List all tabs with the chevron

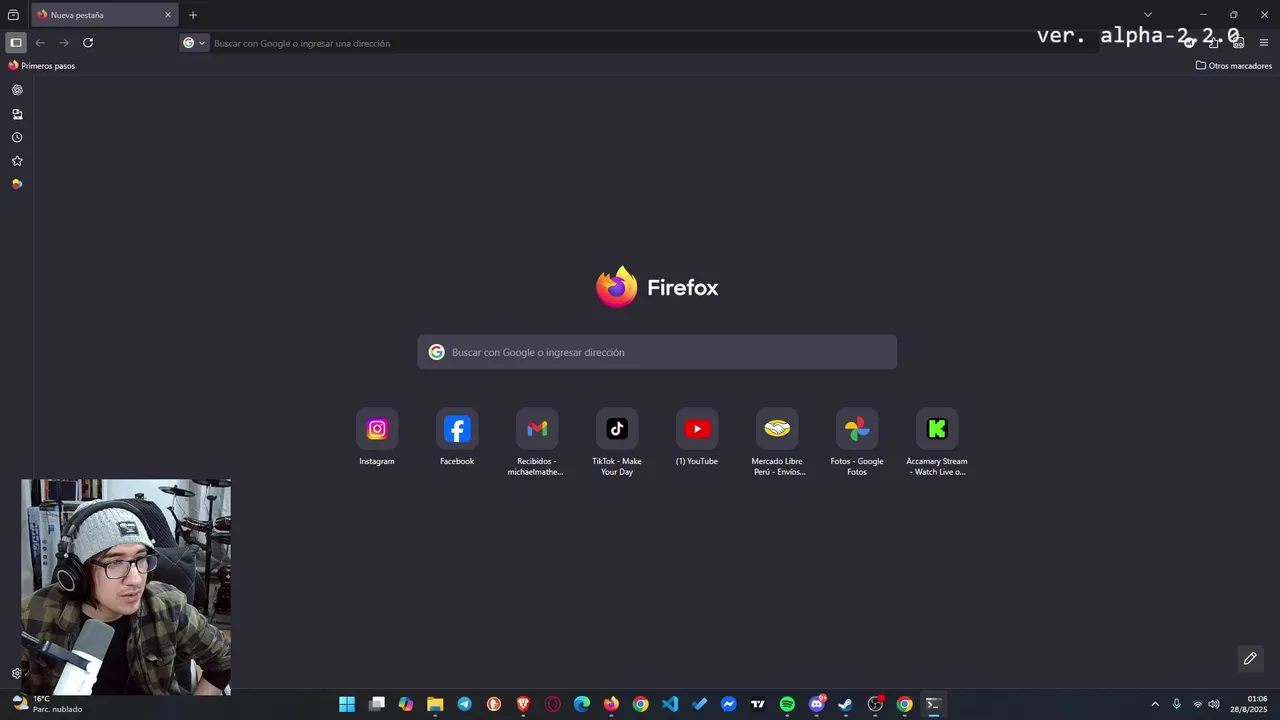1148,15
